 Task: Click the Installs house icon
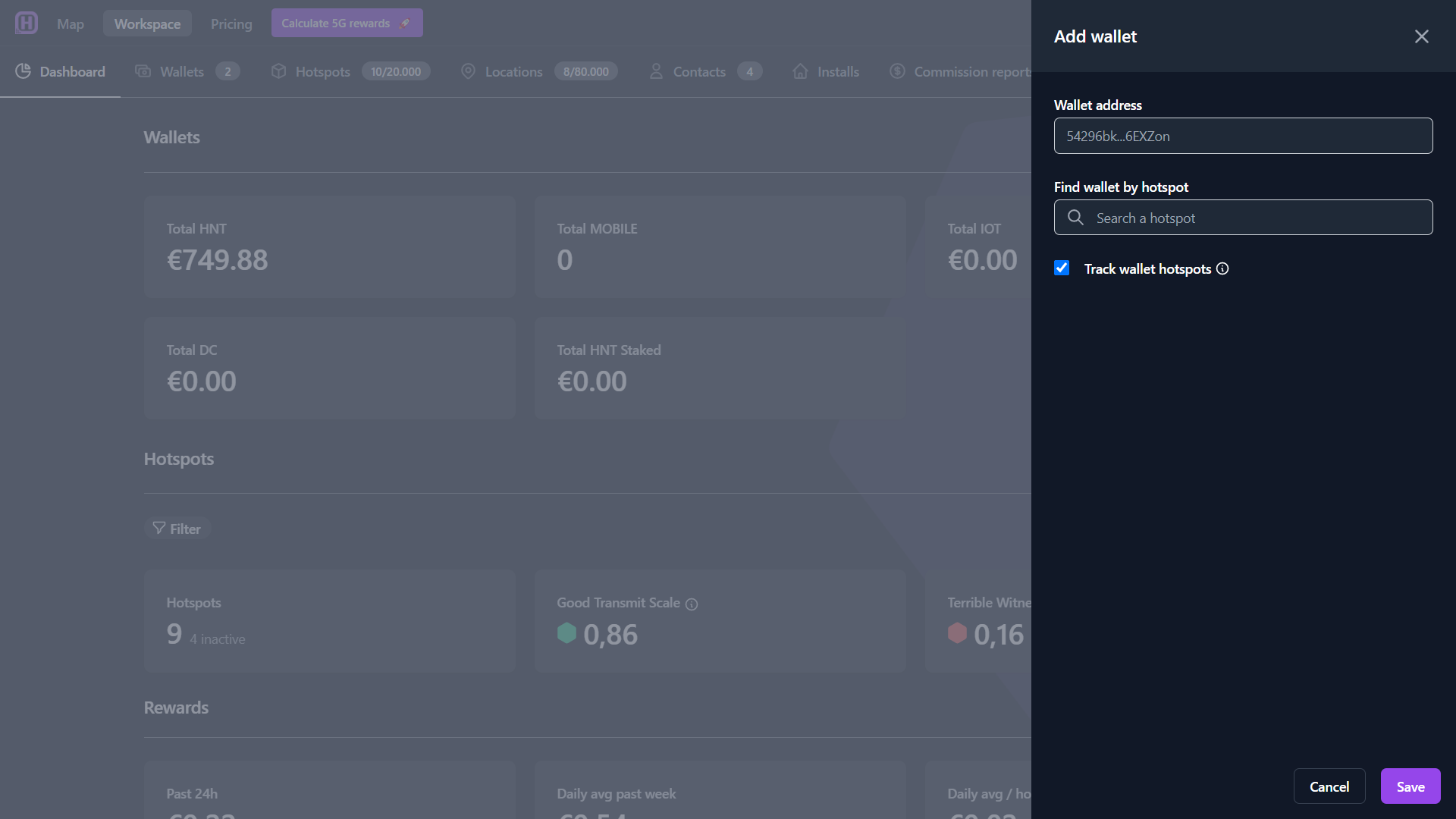coord(800,71)
